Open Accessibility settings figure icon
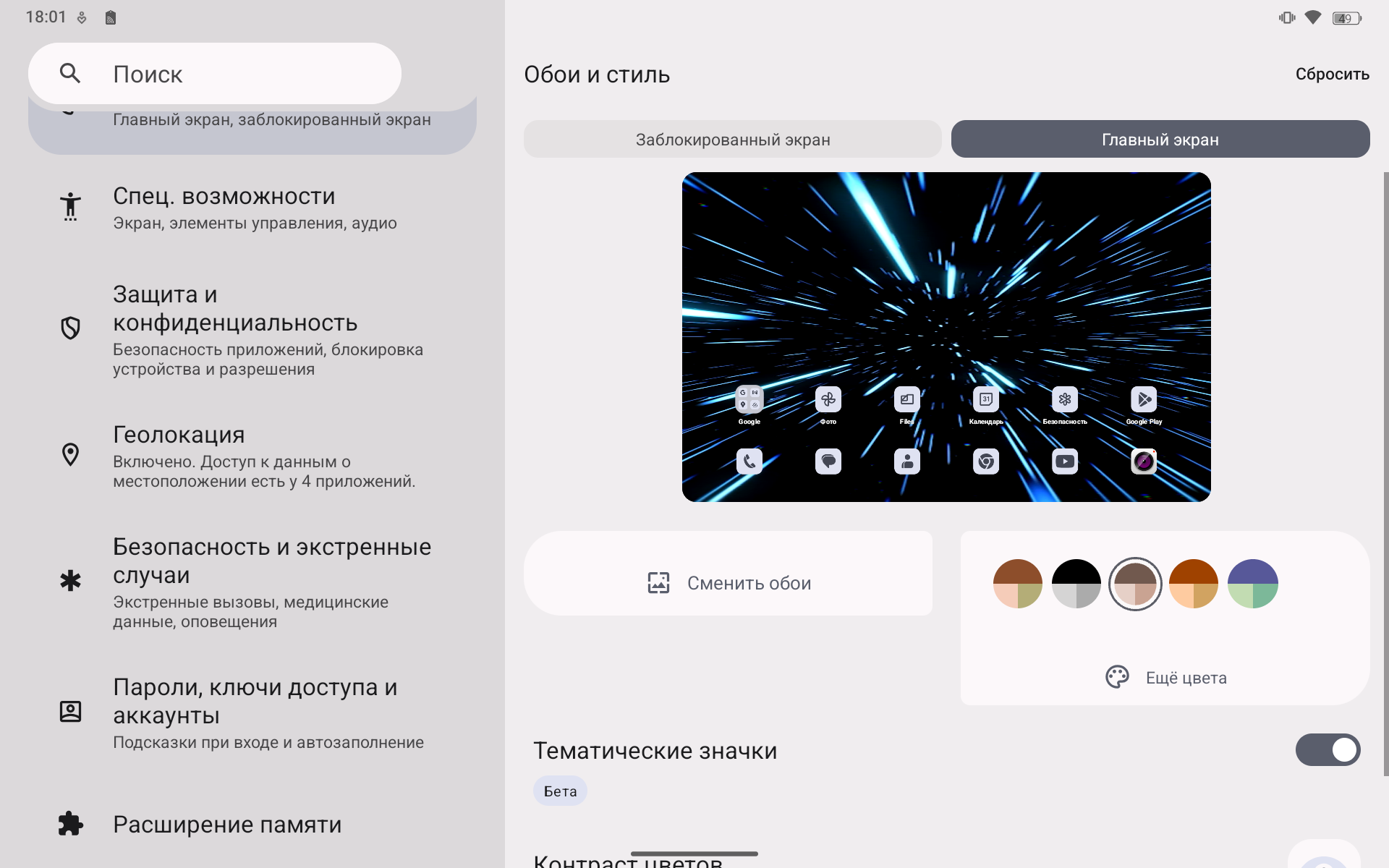The height and width of the screenshot is (868, 1389). point(70,207)
